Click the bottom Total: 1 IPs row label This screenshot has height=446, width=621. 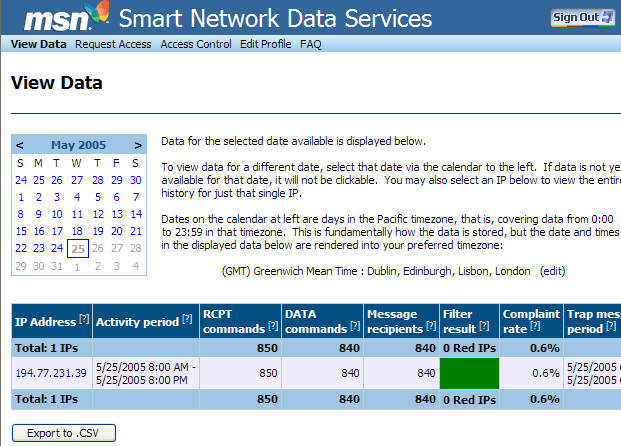point(46,399)
